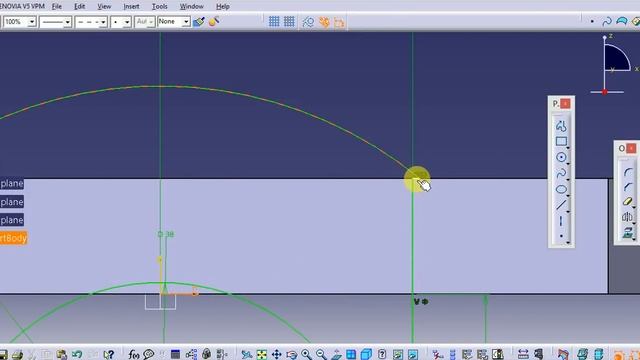Click the compass at top right

[x=615, y=65]
